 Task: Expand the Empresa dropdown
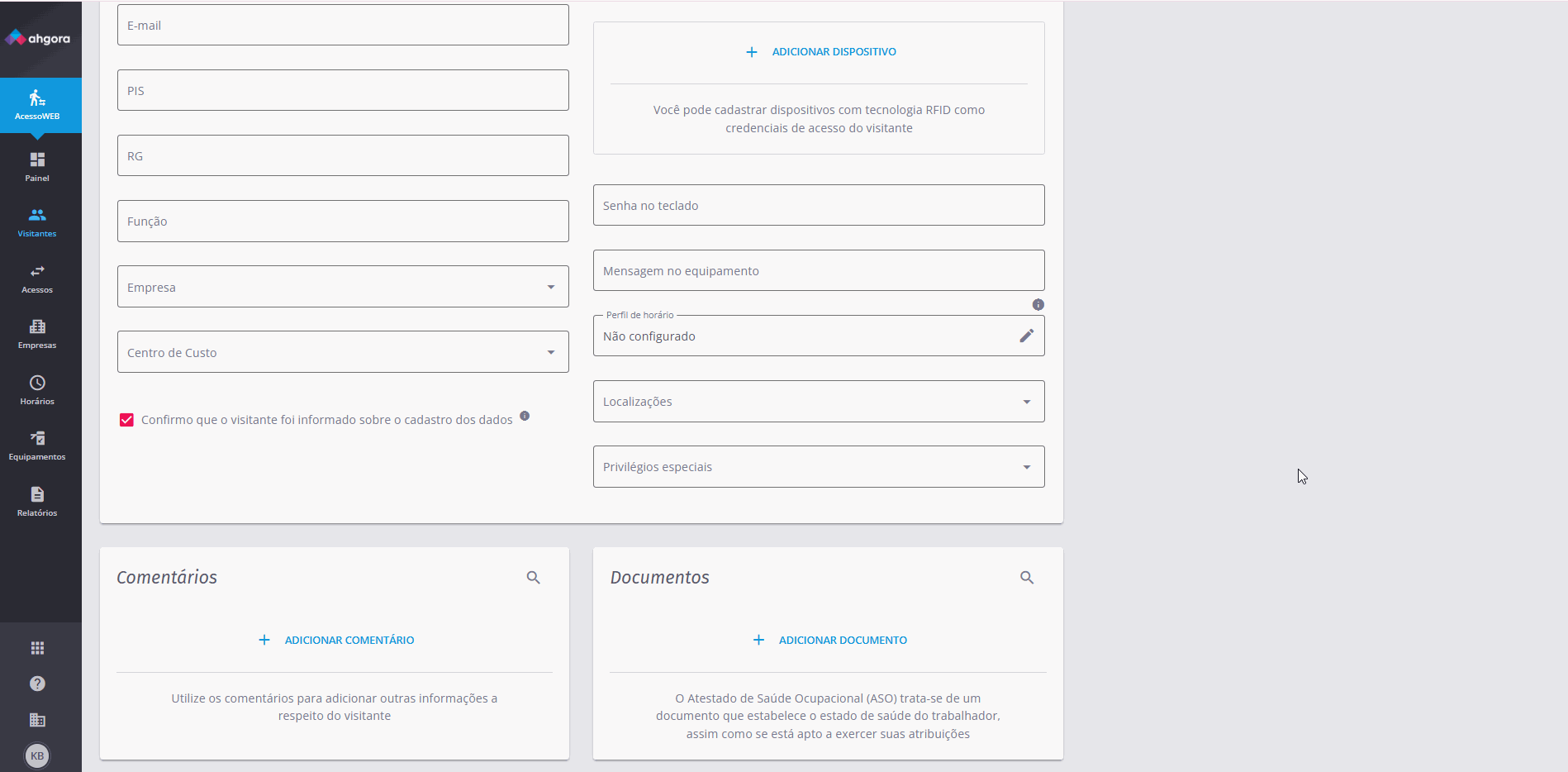point(343,286)
